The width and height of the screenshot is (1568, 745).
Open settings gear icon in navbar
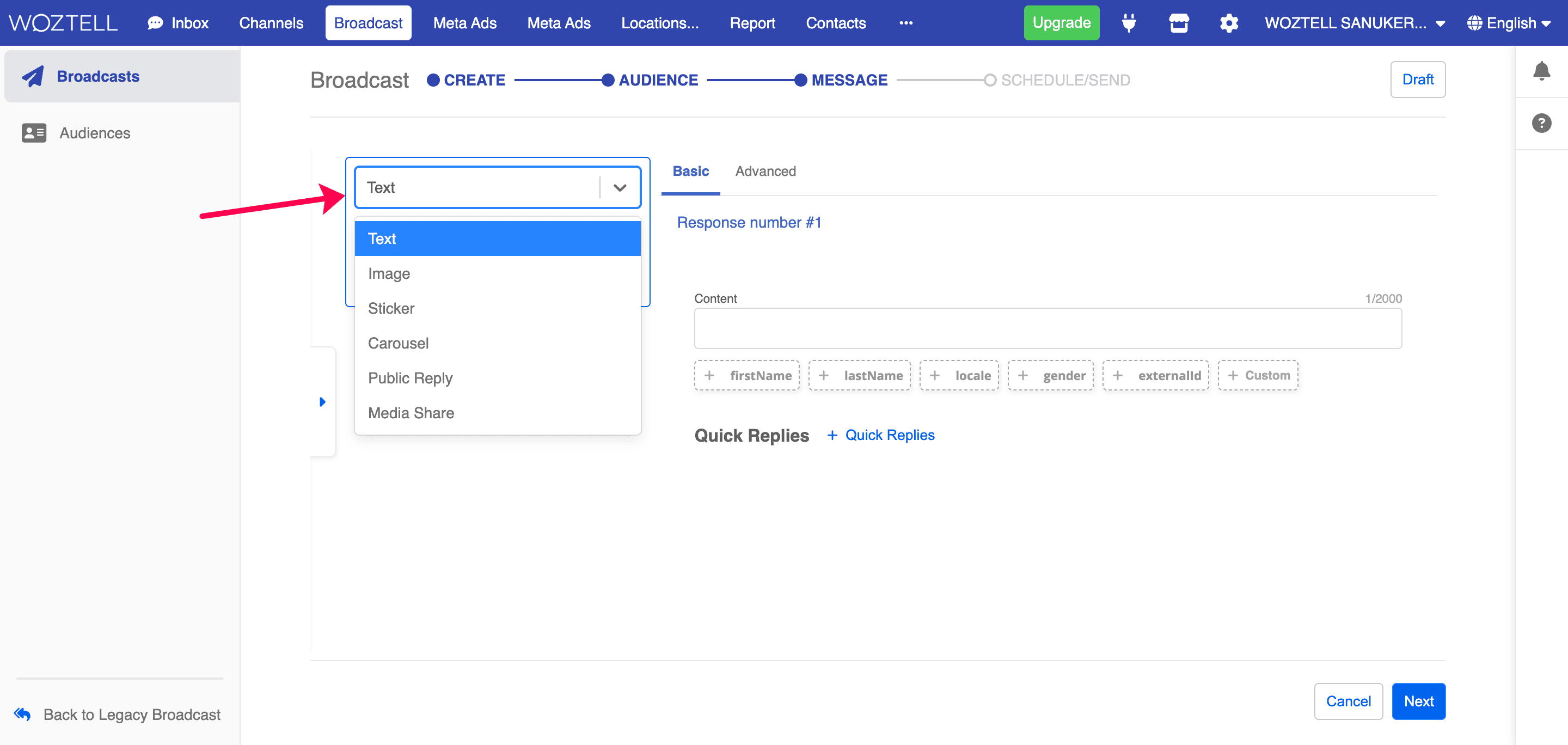[1228, 23]
